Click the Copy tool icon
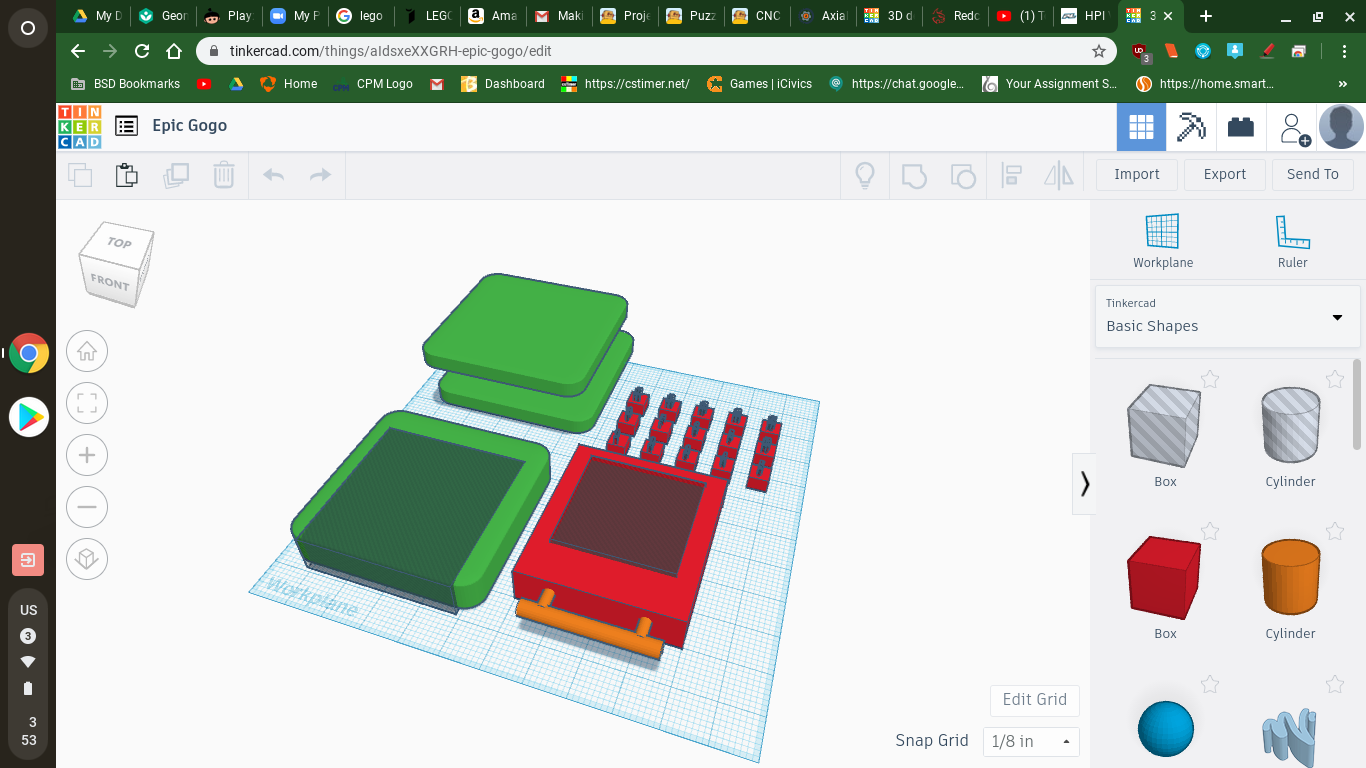 (80, 175)
